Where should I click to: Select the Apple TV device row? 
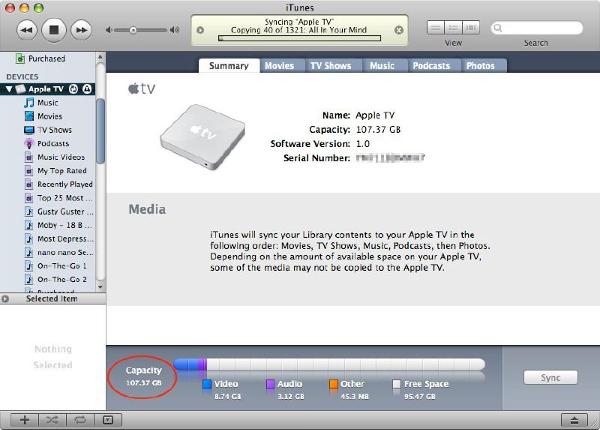[x=47, y=89]
